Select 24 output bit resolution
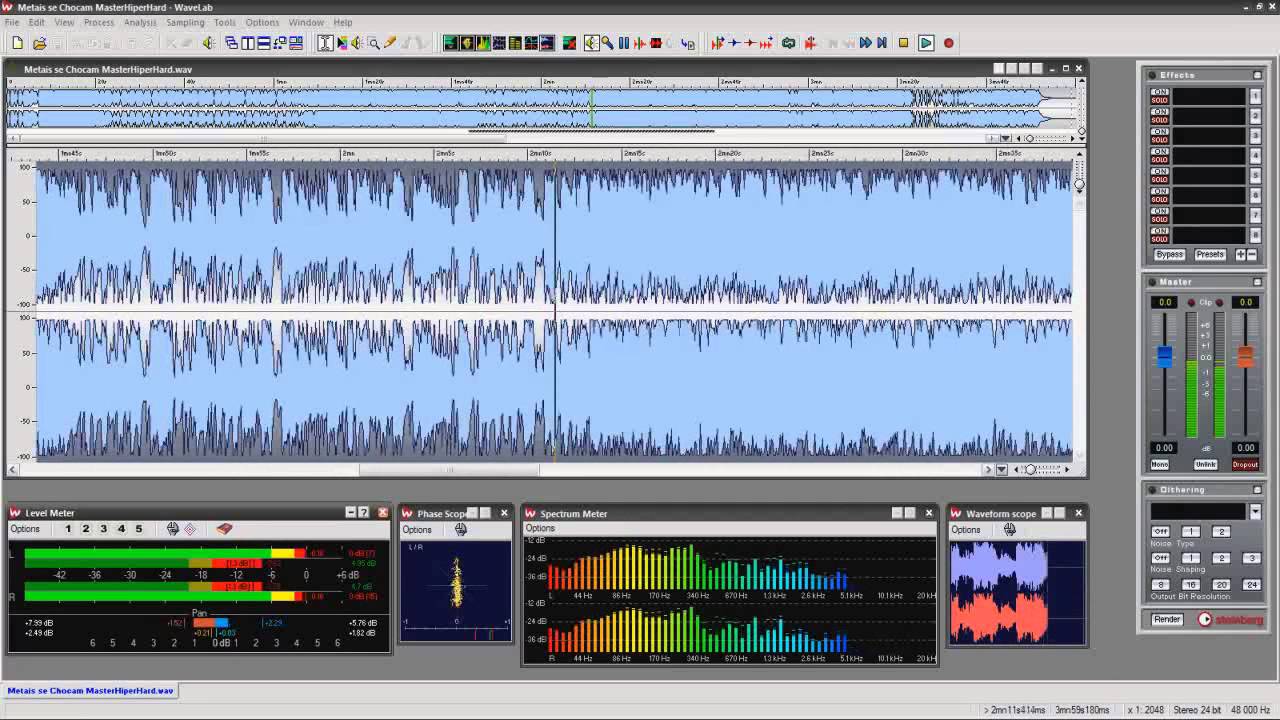This screenshot has width=1280, height=720. [x=1251, y=585]
